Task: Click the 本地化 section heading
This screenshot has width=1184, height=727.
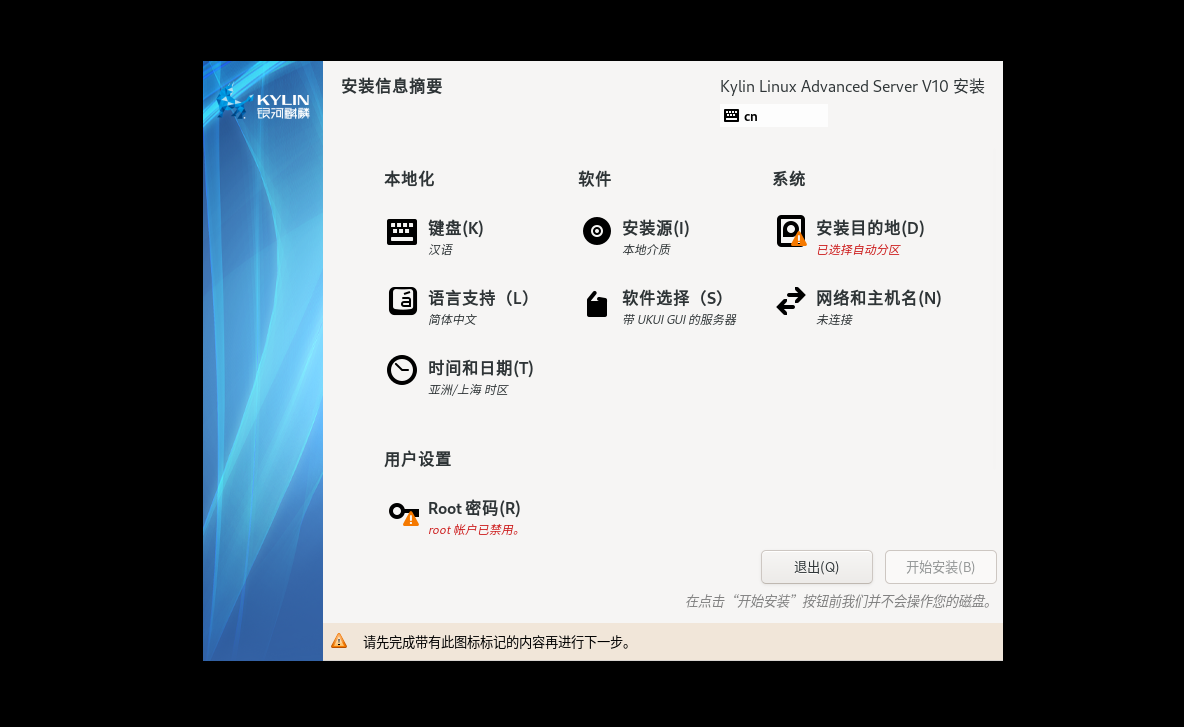Action: tap(409, 179)
